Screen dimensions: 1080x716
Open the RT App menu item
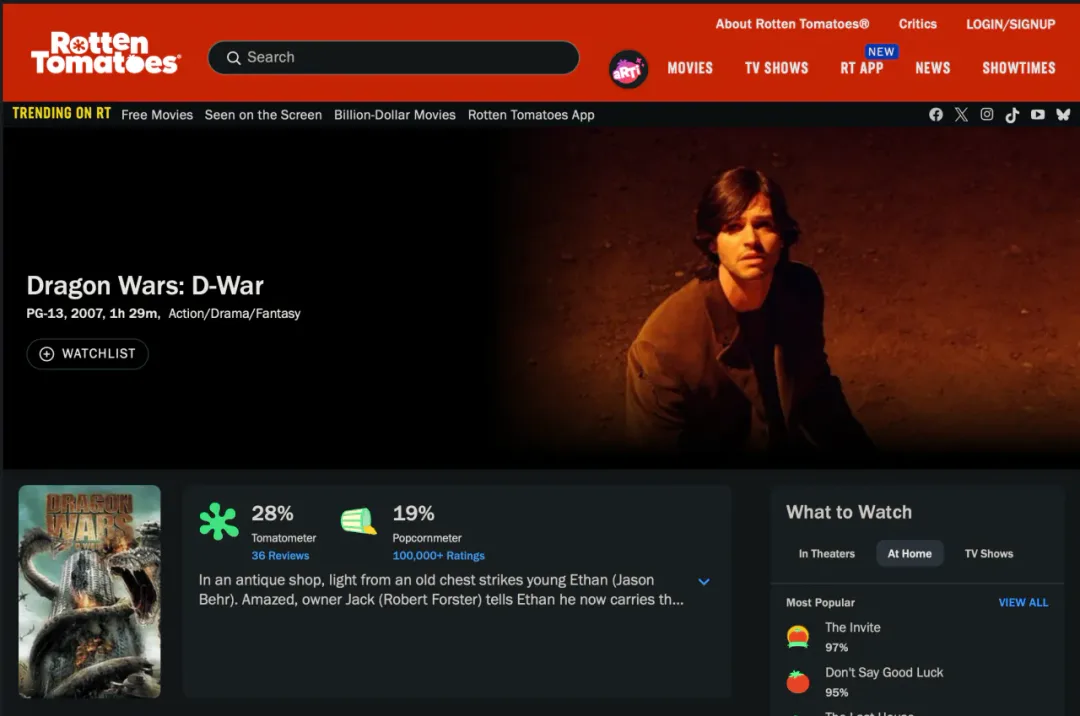coord(862,68)
